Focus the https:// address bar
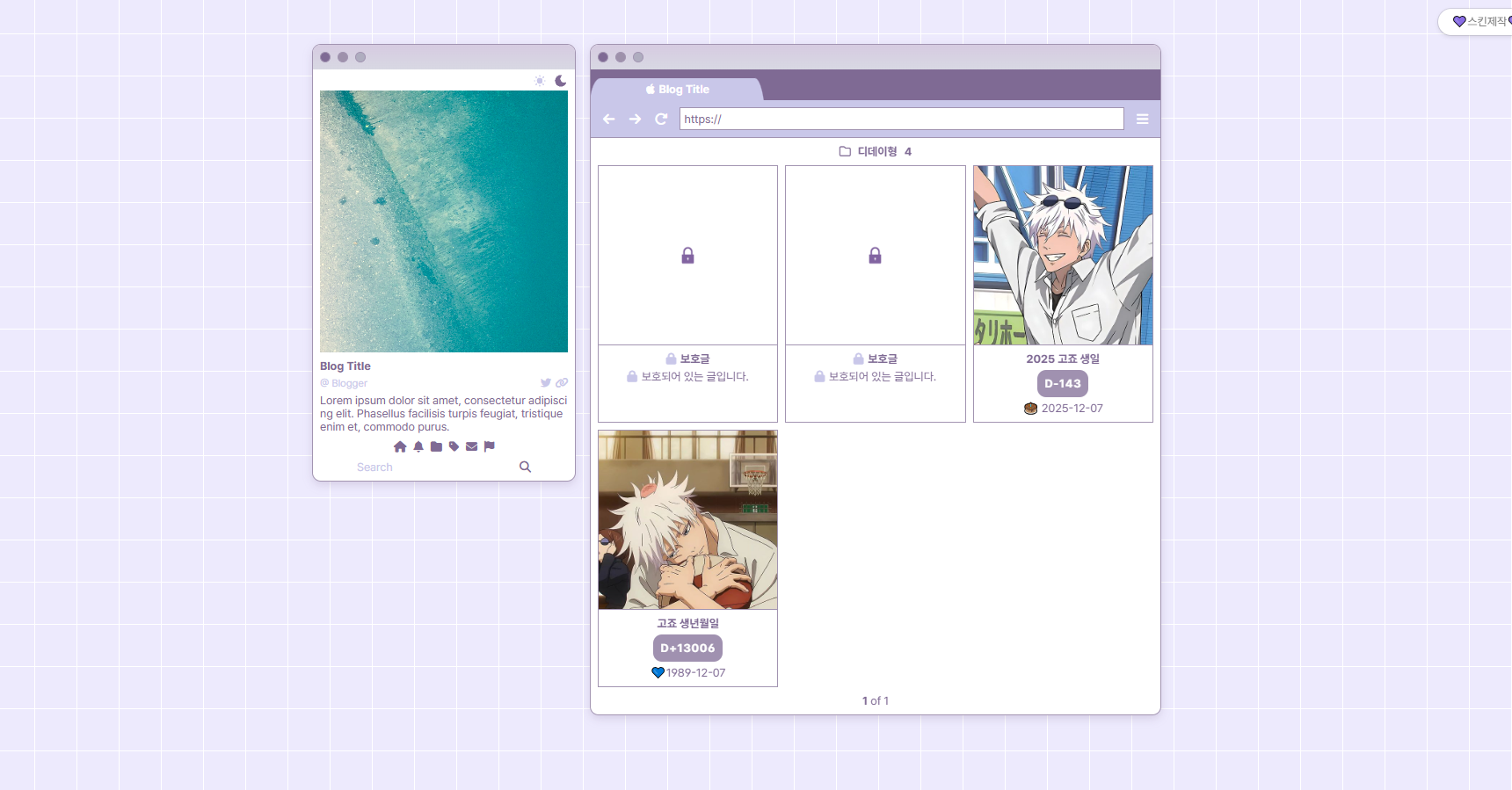Viewport: 1512px width, 790px height. [902, 119]
